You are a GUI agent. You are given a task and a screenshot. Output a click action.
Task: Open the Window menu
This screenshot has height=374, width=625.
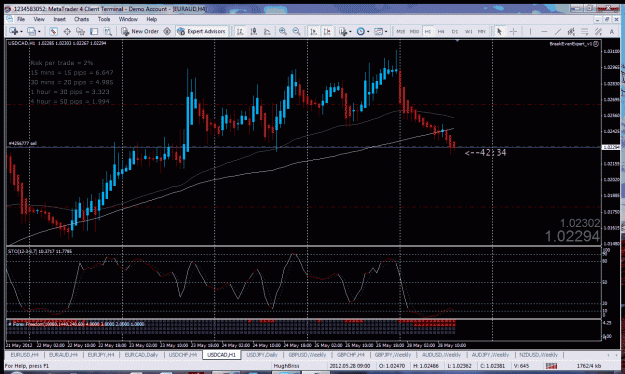click(128, 19)
